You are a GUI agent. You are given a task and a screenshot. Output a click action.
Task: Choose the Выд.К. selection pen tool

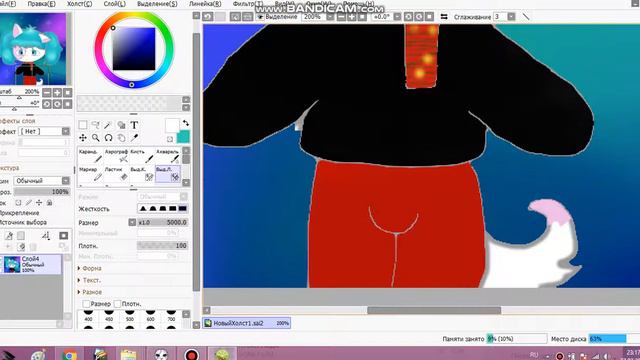(x=142, y=173)
